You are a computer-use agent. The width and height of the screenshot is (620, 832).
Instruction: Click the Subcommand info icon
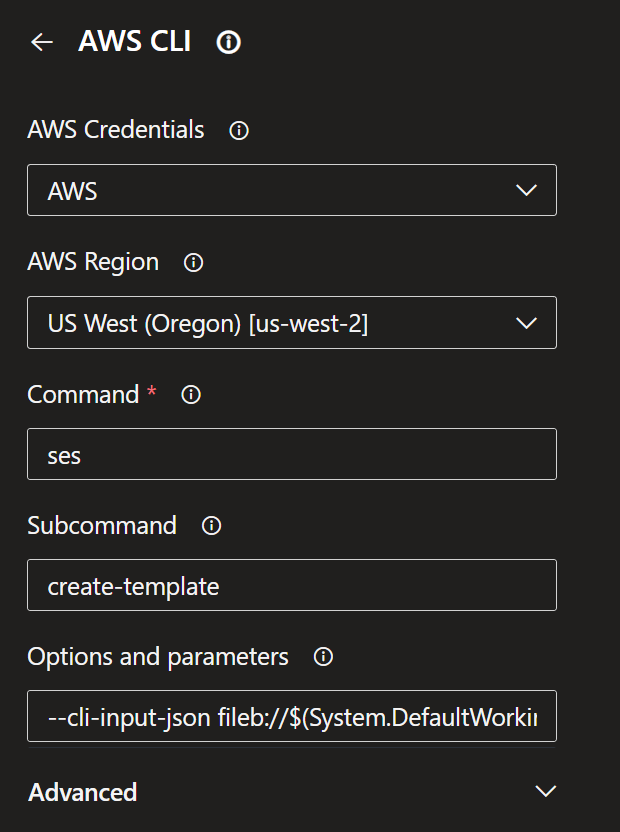pyautogui.click(x=211, y=526)
